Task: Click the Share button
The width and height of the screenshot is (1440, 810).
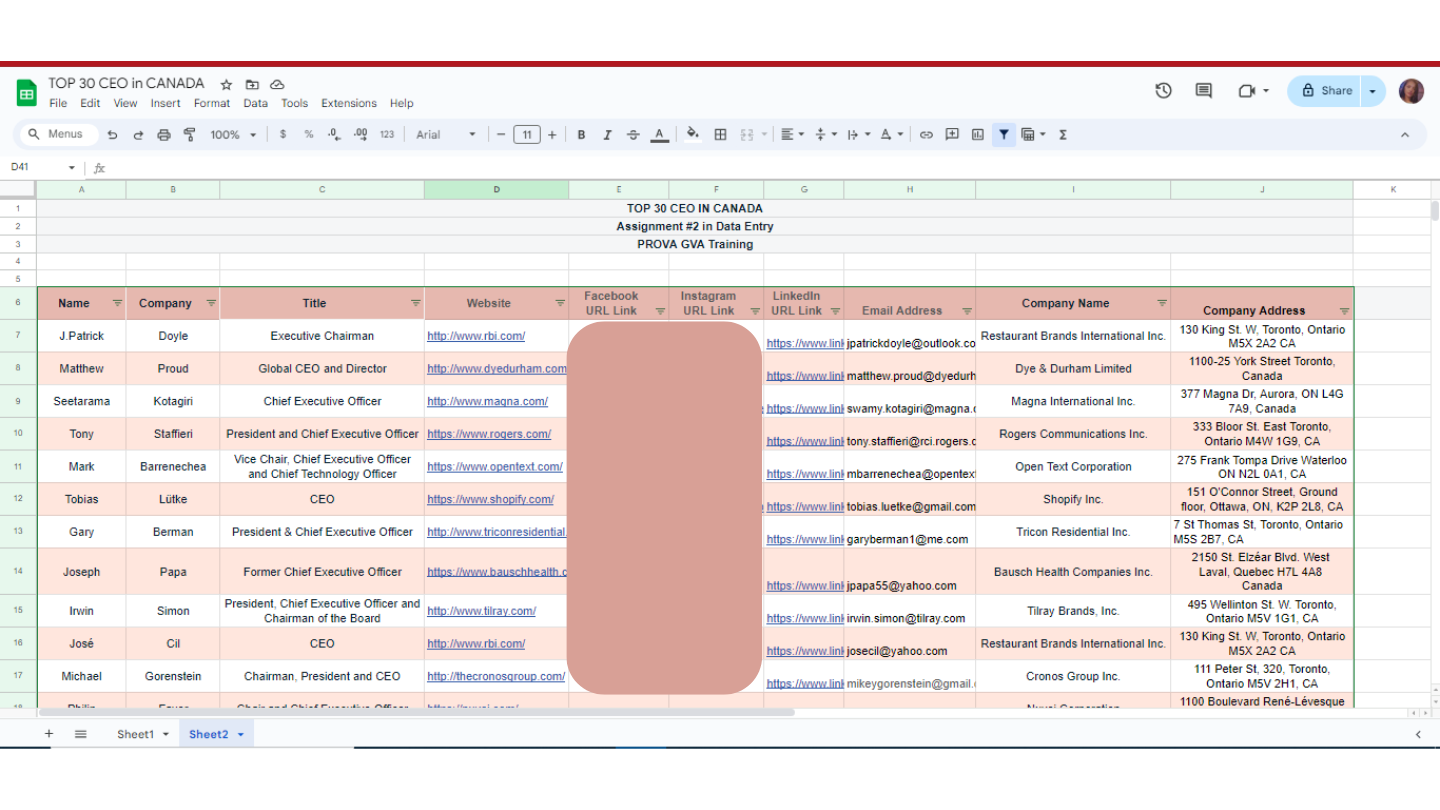Action: [1326, 91]
